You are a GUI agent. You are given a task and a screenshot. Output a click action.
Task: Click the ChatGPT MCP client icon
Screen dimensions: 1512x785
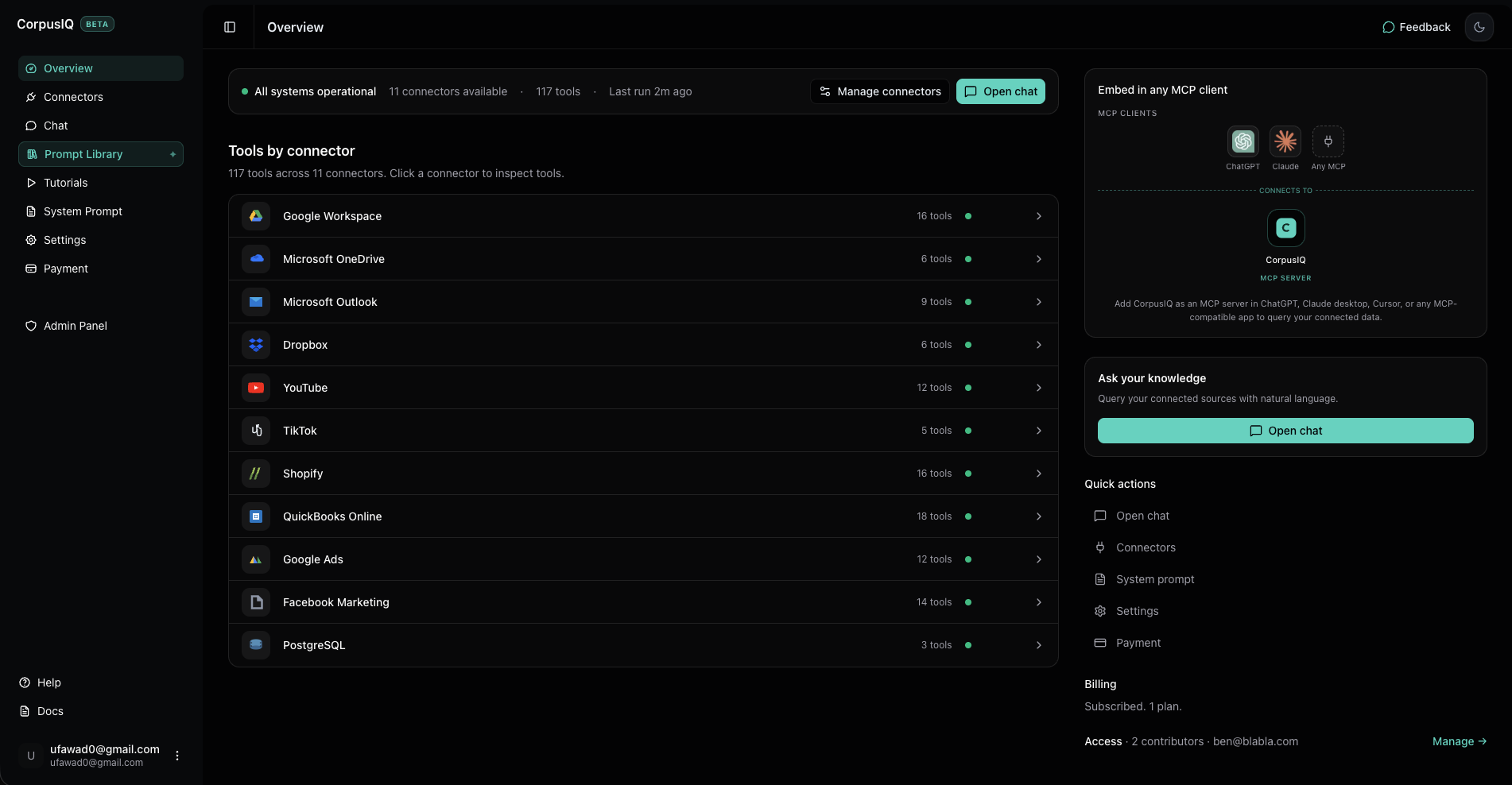click(x=1243, y=141)
